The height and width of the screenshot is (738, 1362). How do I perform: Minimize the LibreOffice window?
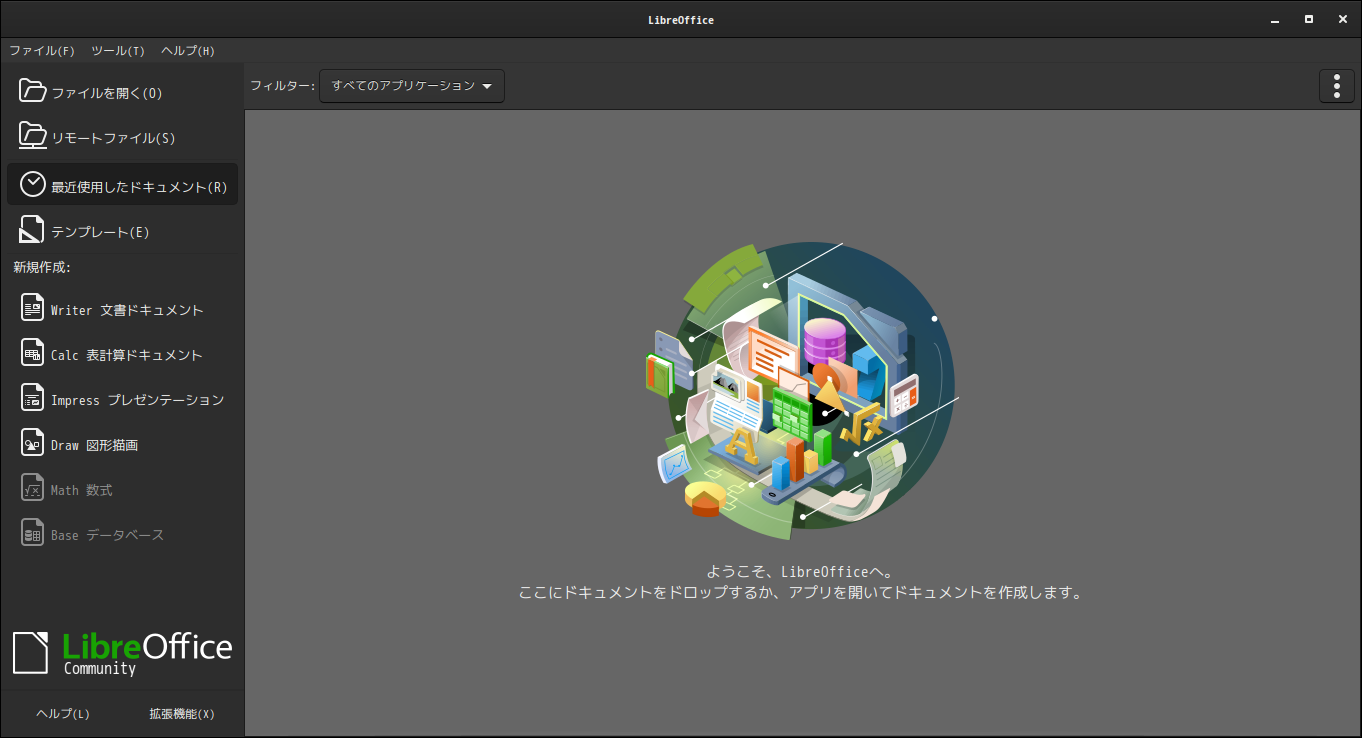point(1274,19)
